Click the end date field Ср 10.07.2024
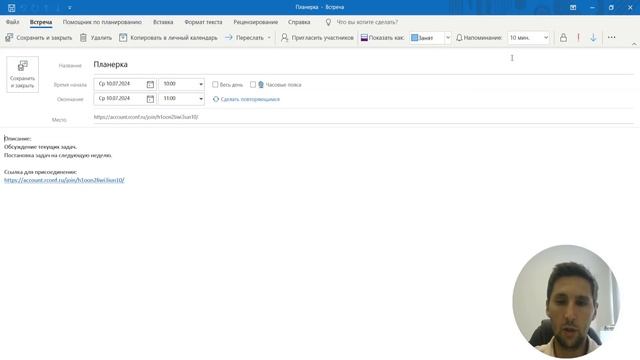Viewport: 640px width, 360px height. [120, 99]
